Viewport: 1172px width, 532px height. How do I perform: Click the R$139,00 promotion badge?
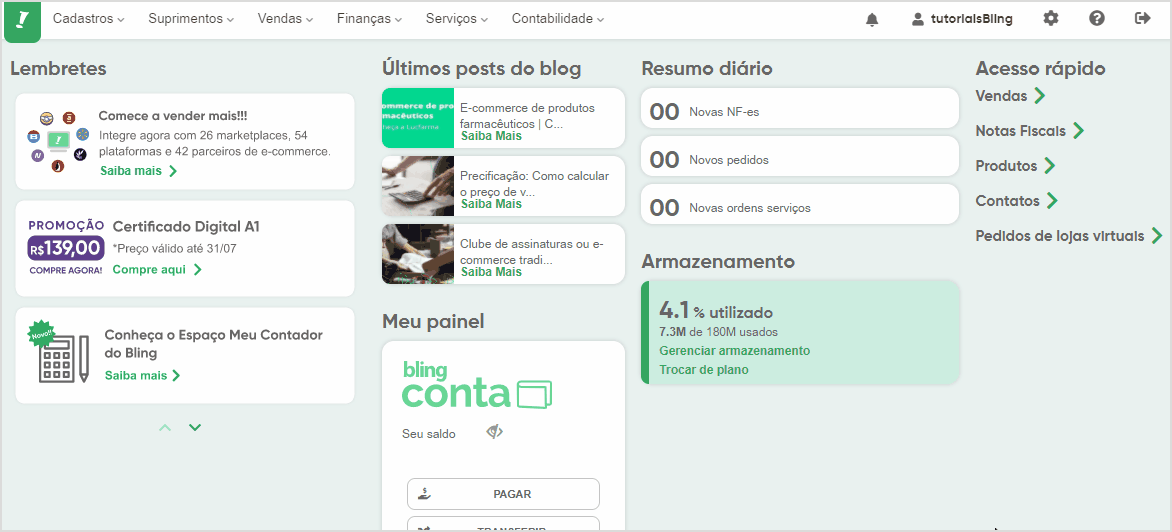tap(66, 247)
